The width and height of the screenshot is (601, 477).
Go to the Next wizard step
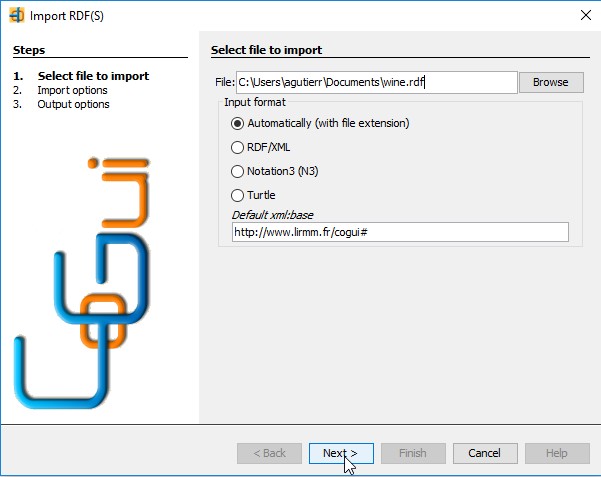pyautogui.click(x=341, y=453)
